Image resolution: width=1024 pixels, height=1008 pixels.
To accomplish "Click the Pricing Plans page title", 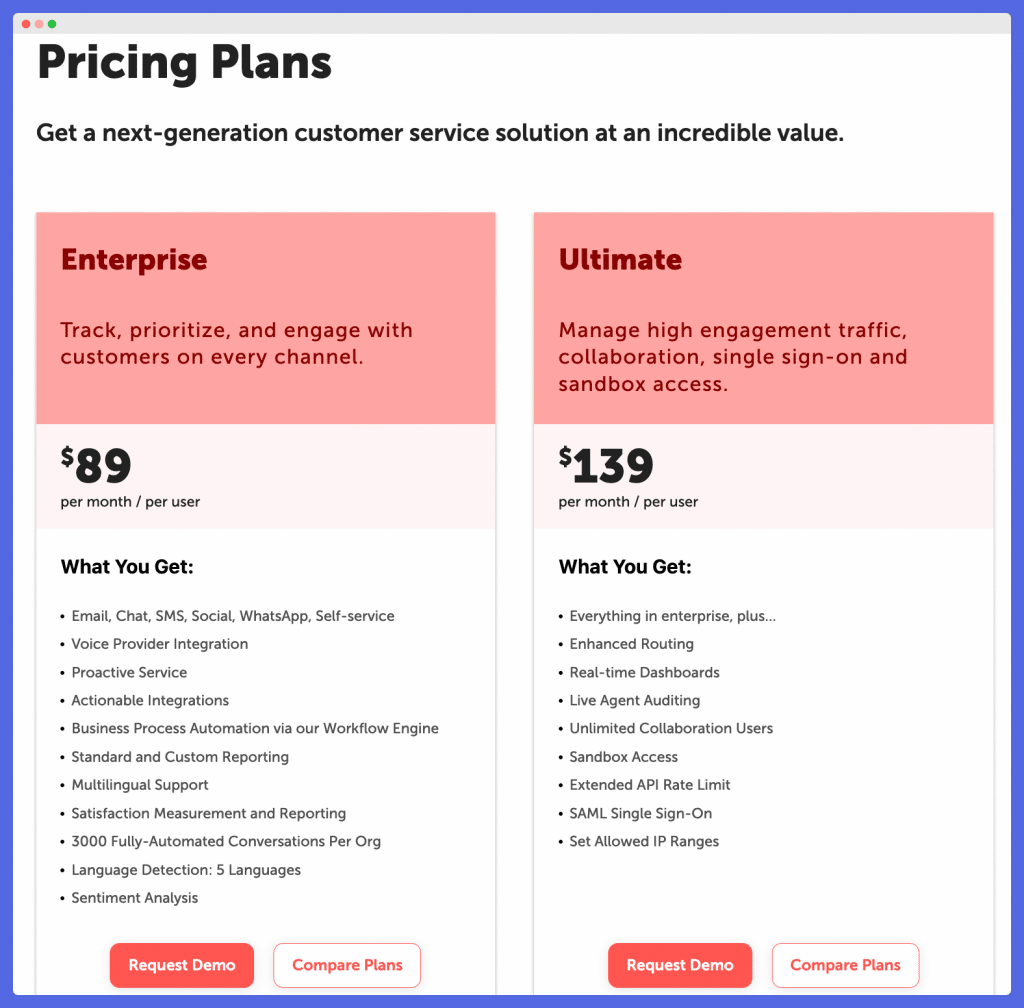I will click(x=184, y=63).
